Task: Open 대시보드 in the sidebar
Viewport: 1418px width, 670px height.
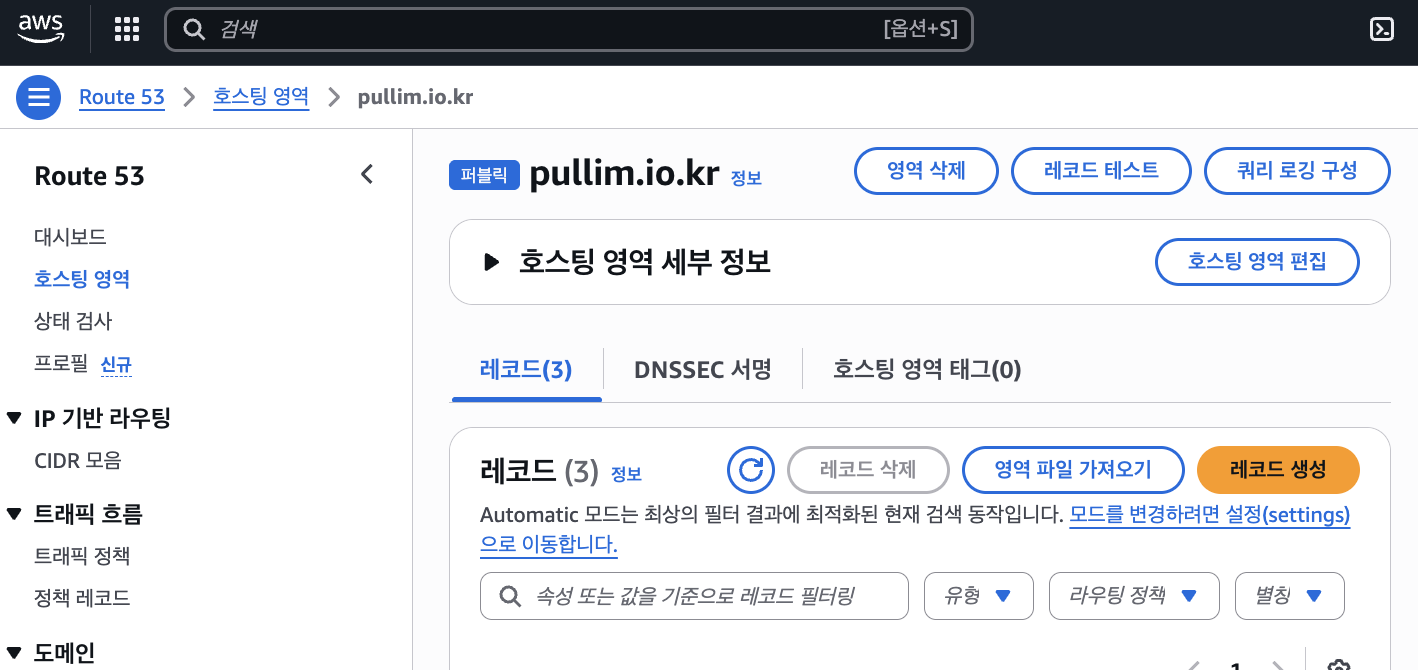Action: click(x=70, y=237)
